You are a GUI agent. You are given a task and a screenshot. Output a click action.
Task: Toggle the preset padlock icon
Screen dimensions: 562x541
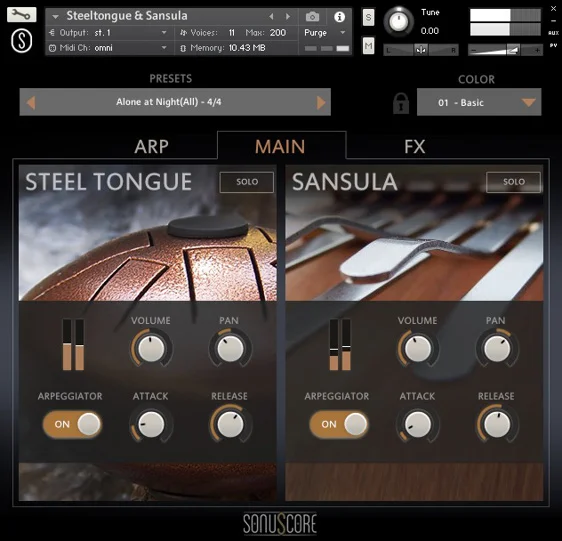401,104
